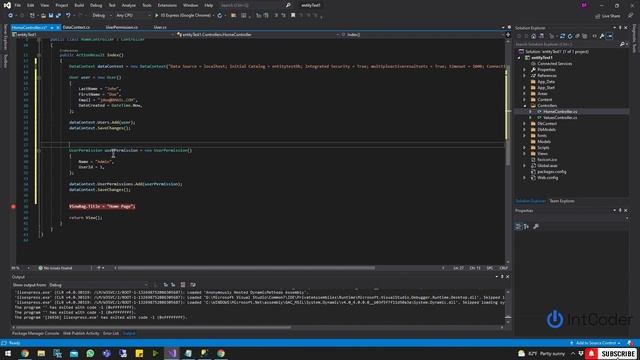Image resolution: width=640 pixels, height=360 pixels.
Task: Expand the DbModels folder in Solution Explorer
Action: [x=524, y=129]
